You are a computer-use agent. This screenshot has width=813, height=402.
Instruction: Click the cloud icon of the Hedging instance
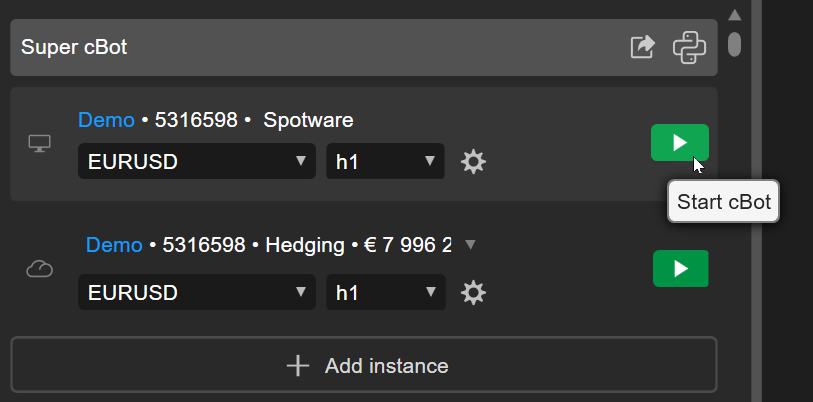tap(39, 269)
